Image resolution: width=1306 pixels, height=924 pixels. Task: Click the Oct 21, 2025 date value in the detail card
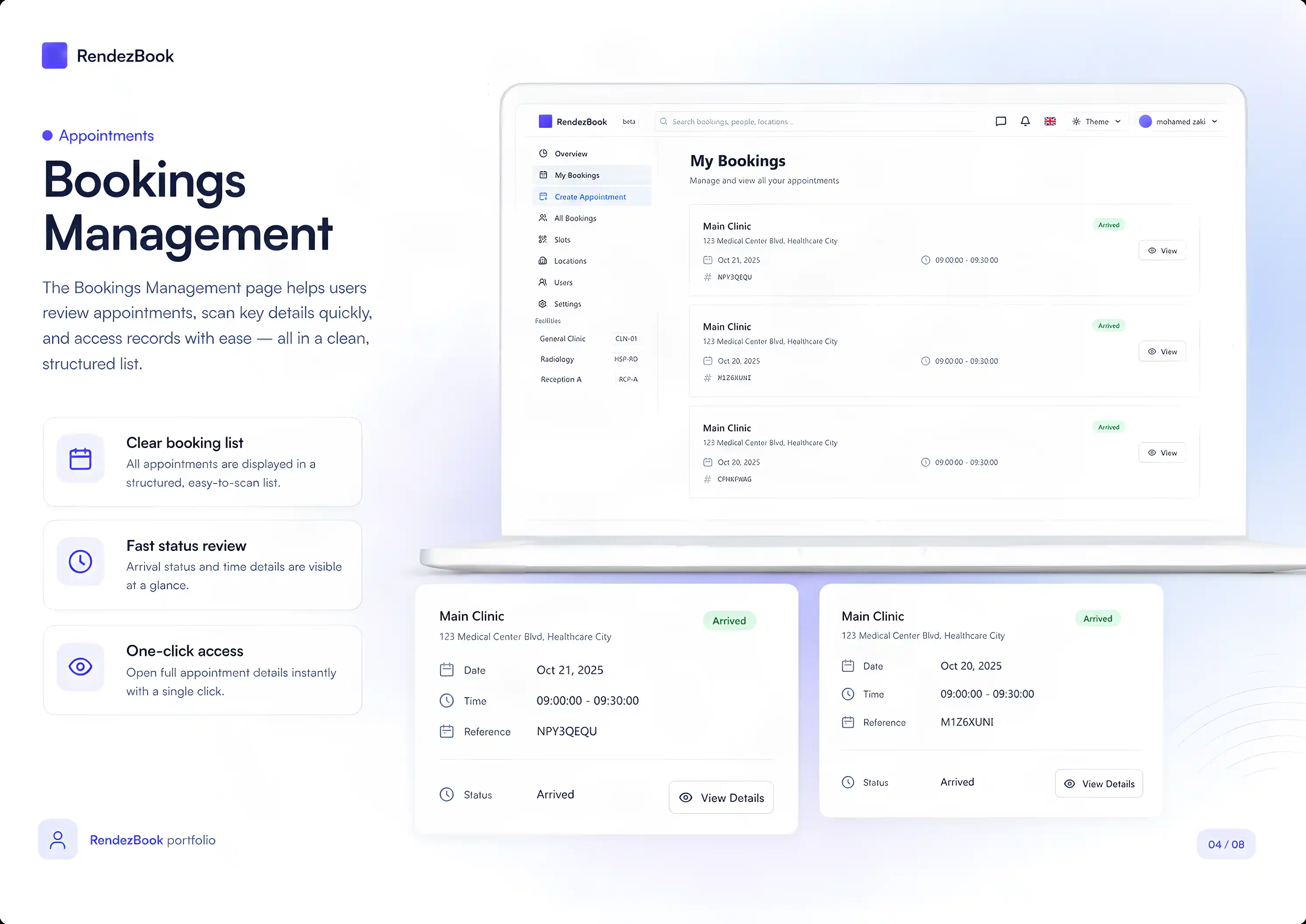(570, 670)
